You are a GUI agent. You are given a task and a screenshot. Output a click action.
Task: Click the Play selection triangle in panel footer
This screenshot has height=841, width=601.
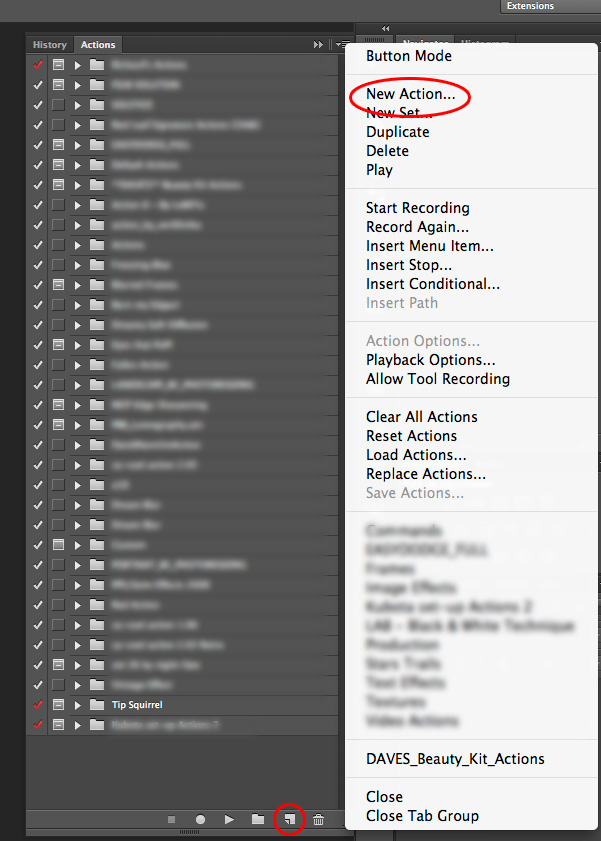[229, 819]
